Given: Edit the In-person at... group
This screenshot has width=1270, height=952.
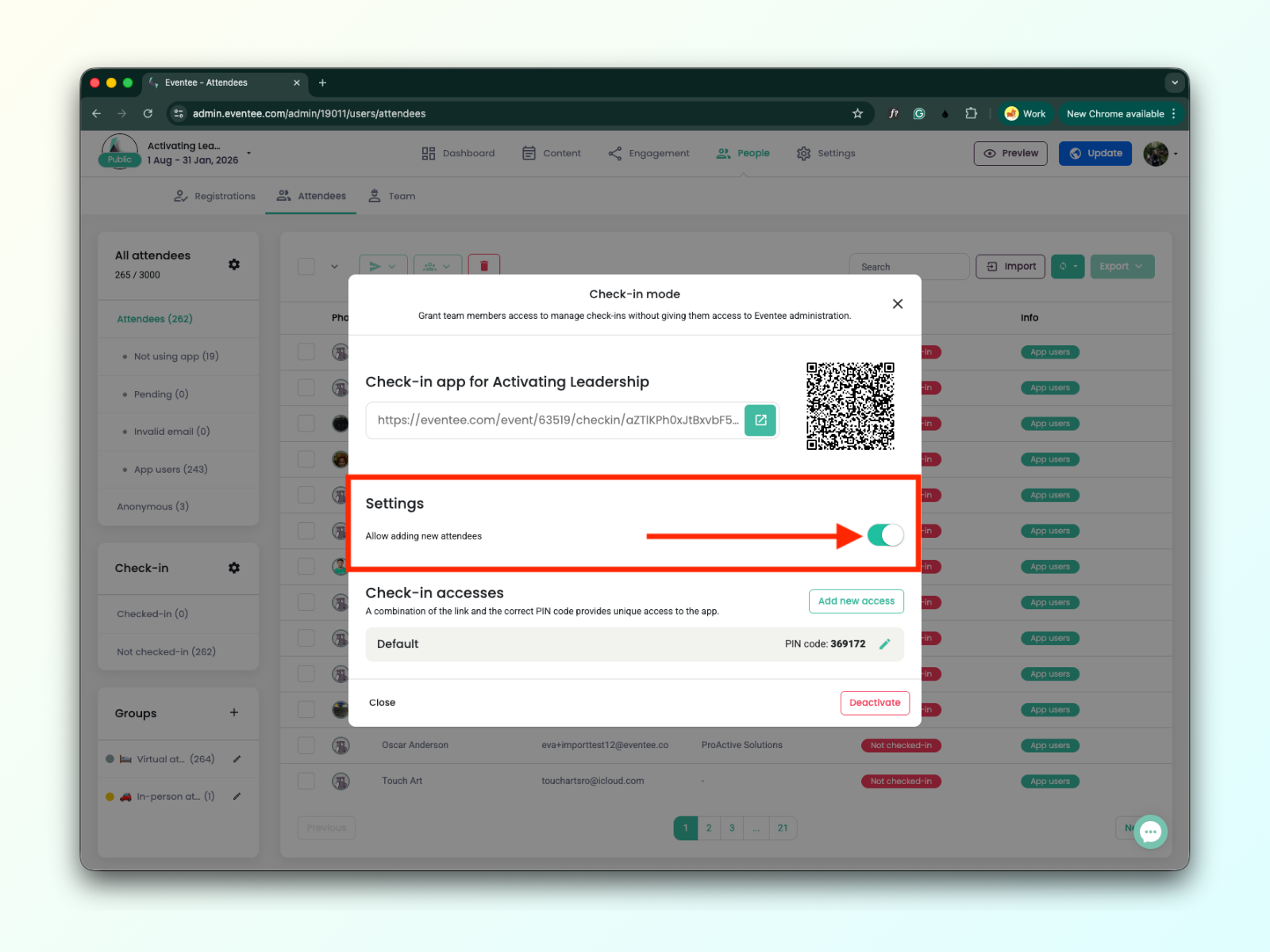Looking at the screenshot, I should [237, 797].
